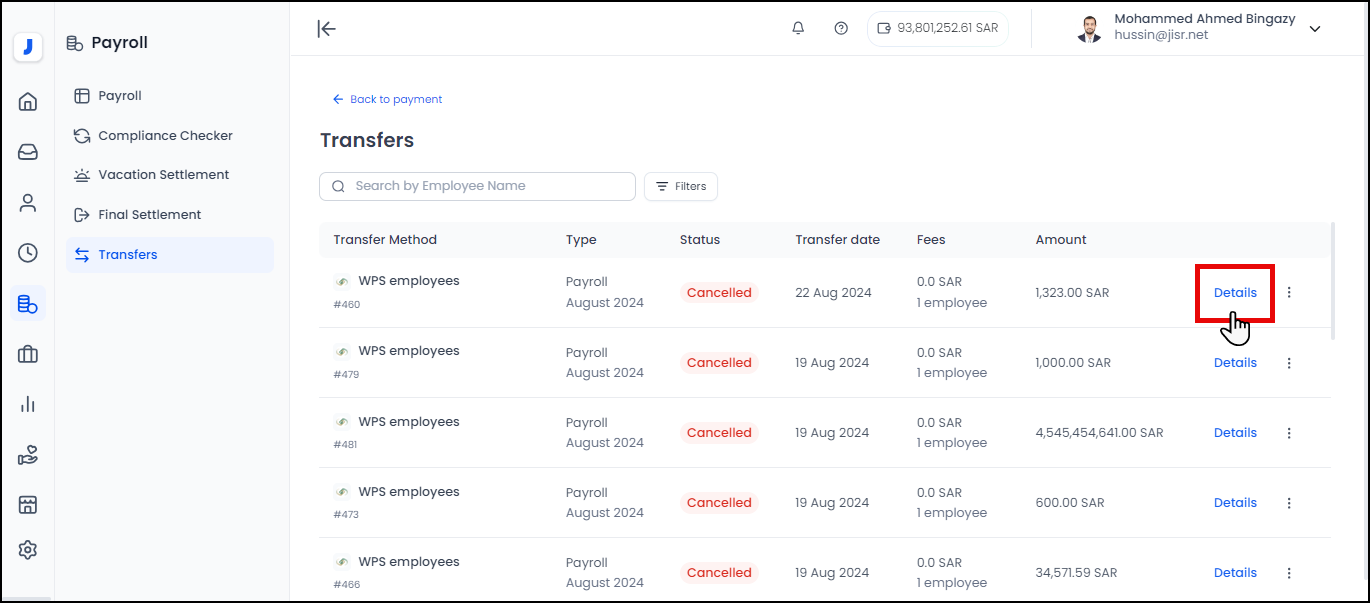This screenshot has height=603, width=1370.
Task: Open the three-dot menu on transfer #460
Action: (x=1289, y=292)
